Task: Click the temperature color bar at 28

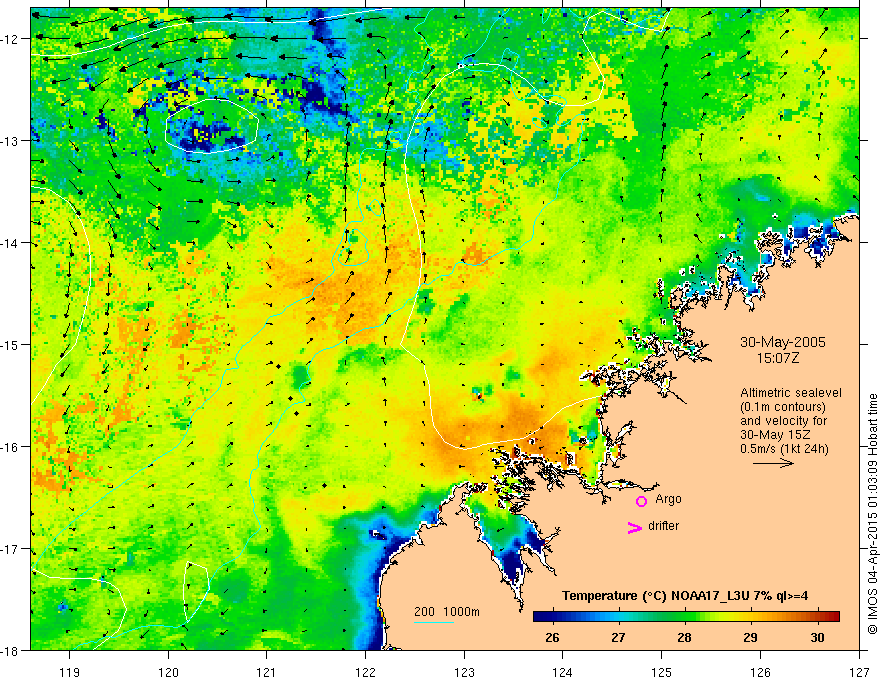Action: coord(685,616)
